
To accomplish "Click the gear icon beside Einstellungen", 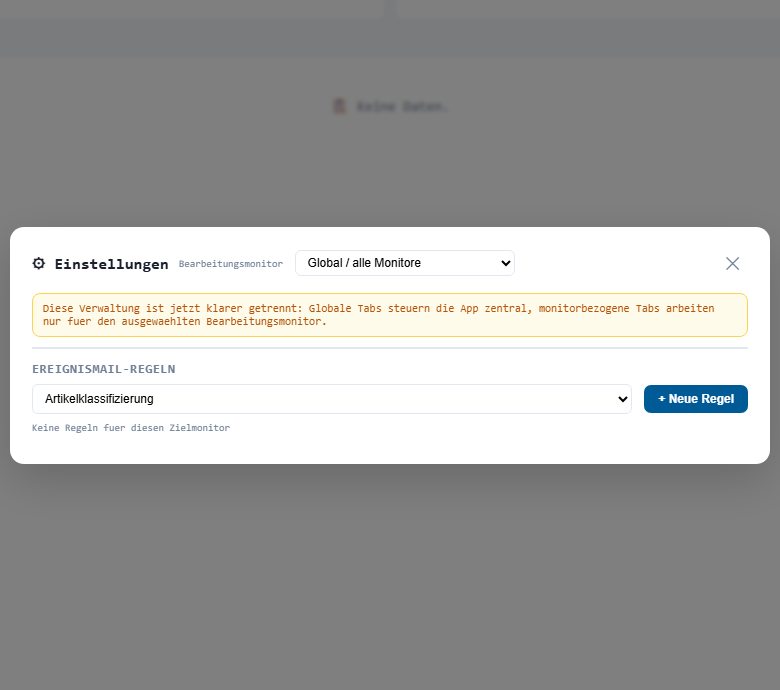I will [x=39, y=264].
